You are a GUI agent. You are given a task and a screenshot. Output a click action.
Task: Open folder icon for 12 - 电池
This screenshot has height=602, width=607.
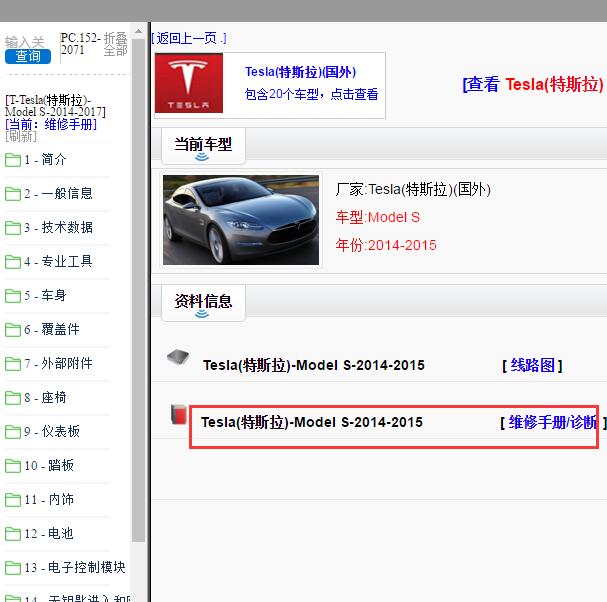pyautogui.click(x=13, y=534)
